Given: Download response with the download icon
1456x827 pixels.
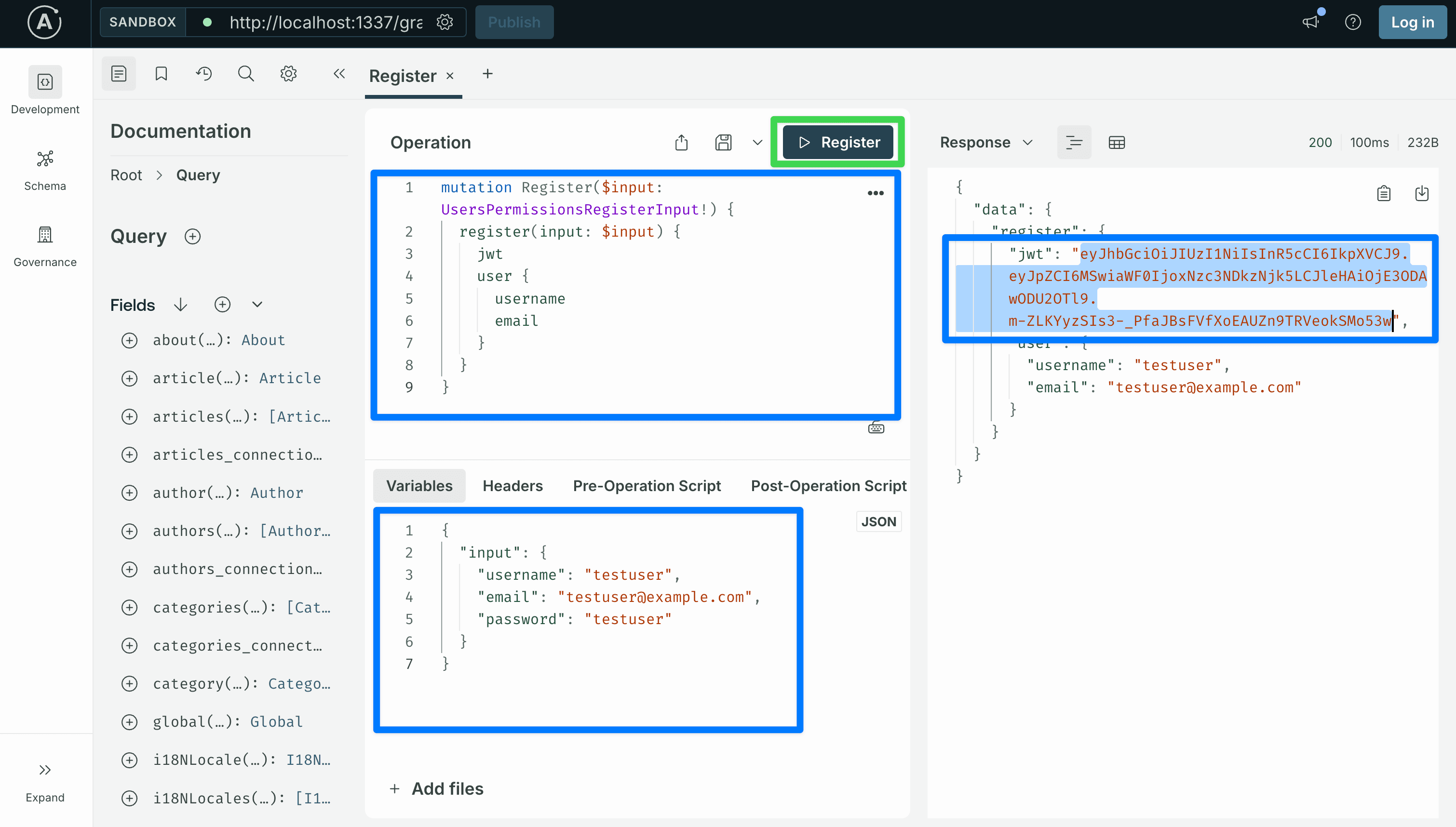Looking at the screenshot, I should click(1422, 194).
